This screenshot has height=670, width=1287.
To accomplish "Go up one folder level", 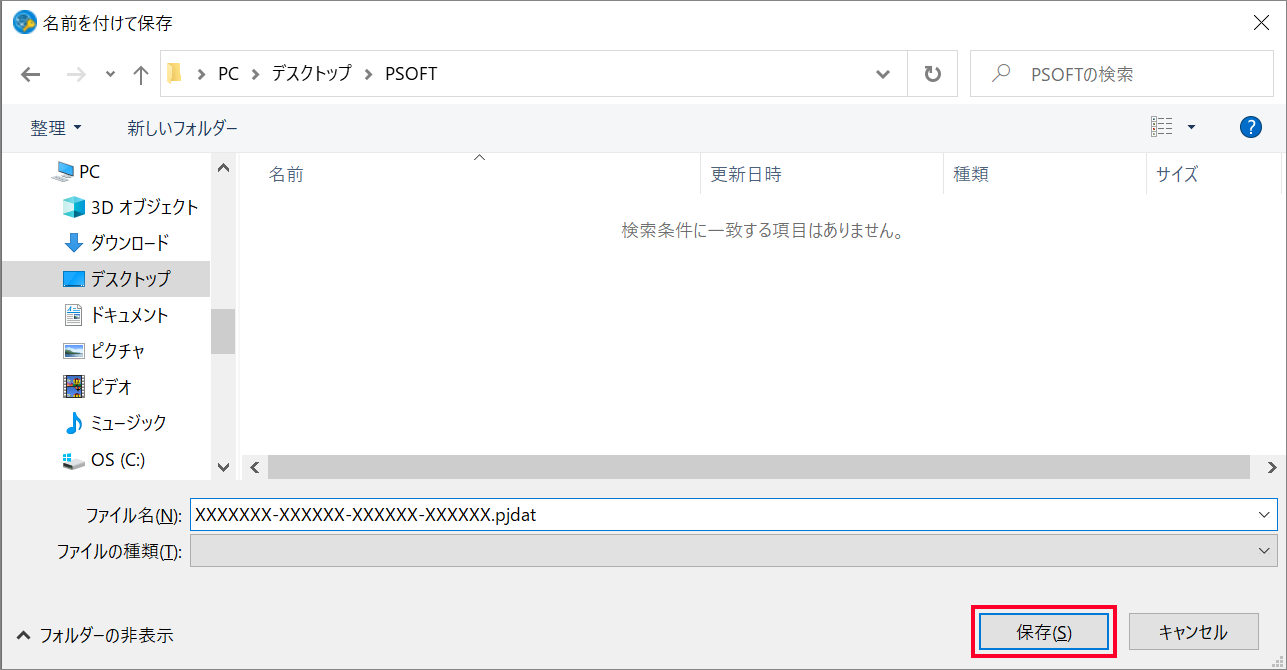I will pos(141,74).
